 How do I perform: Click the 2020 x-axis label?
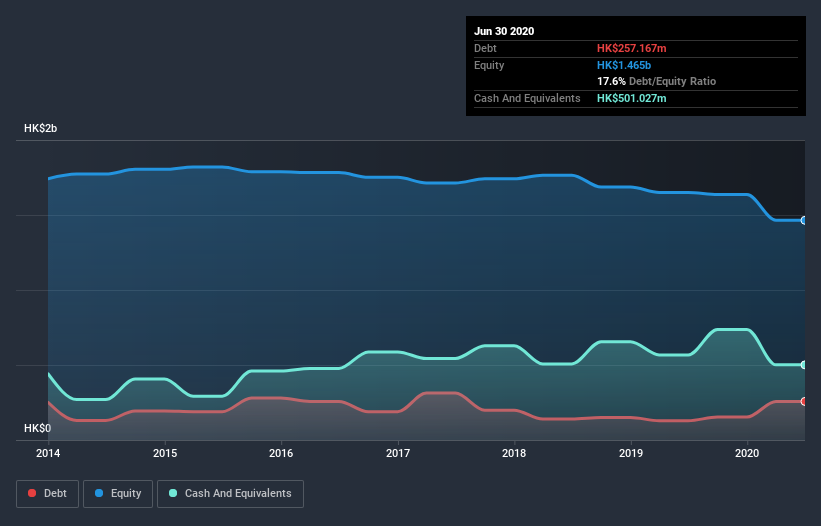pos(747,453)
